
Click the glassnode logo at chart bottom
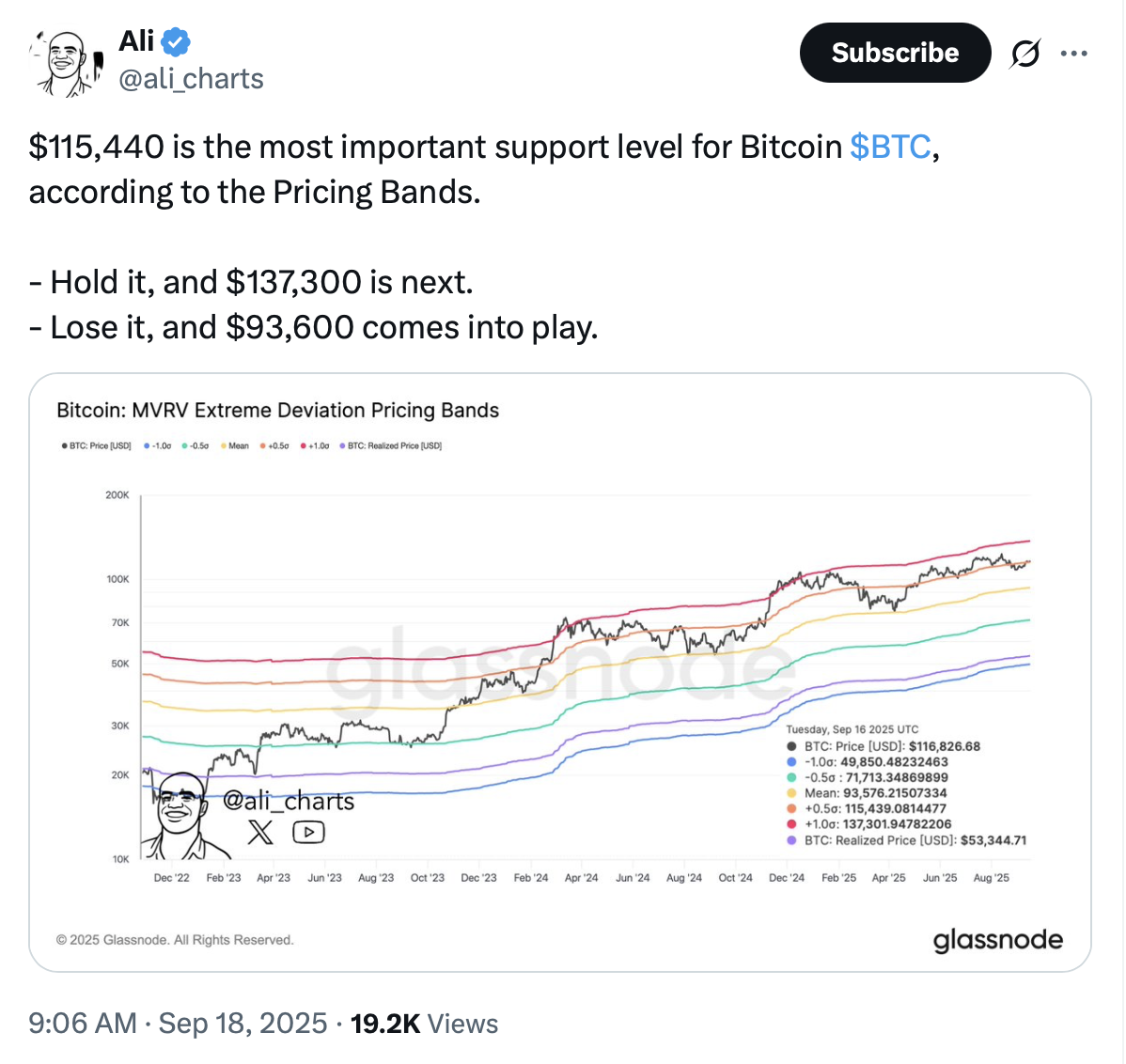tap(997, 941)
